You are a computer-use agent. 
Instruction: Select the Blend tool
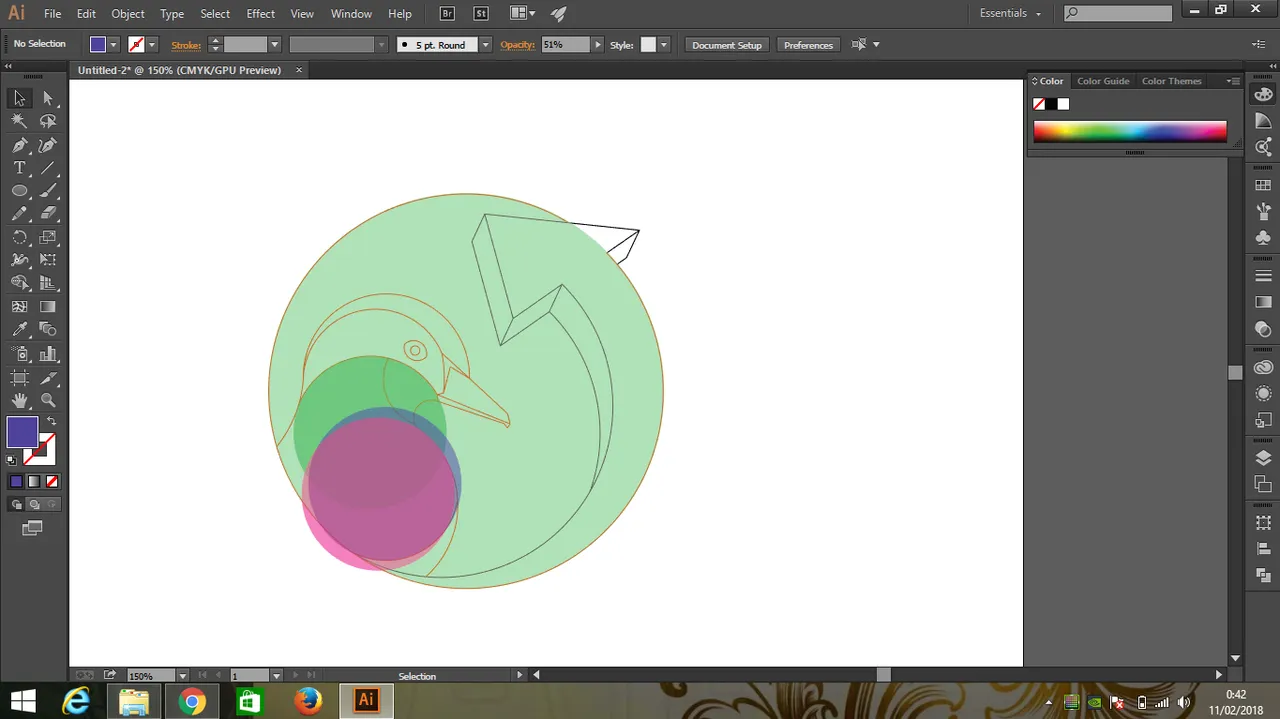pyautogui.click(x=48, y=330)
